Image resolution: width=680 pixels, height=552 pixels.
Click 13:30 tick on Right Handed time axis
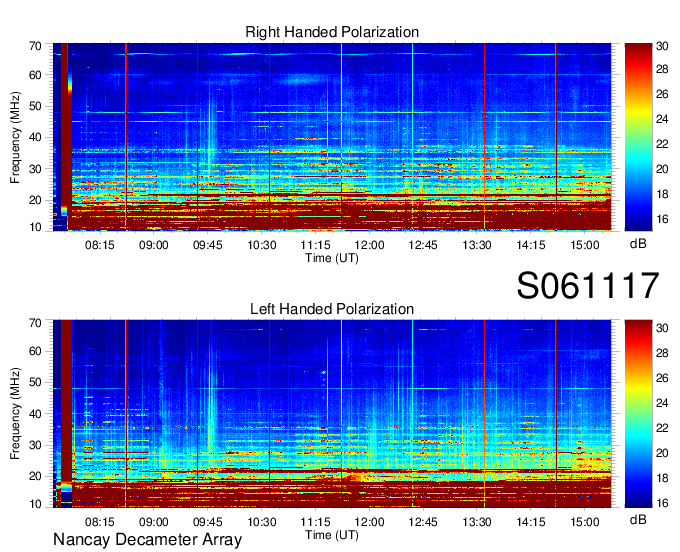click(x=477, y=245)
